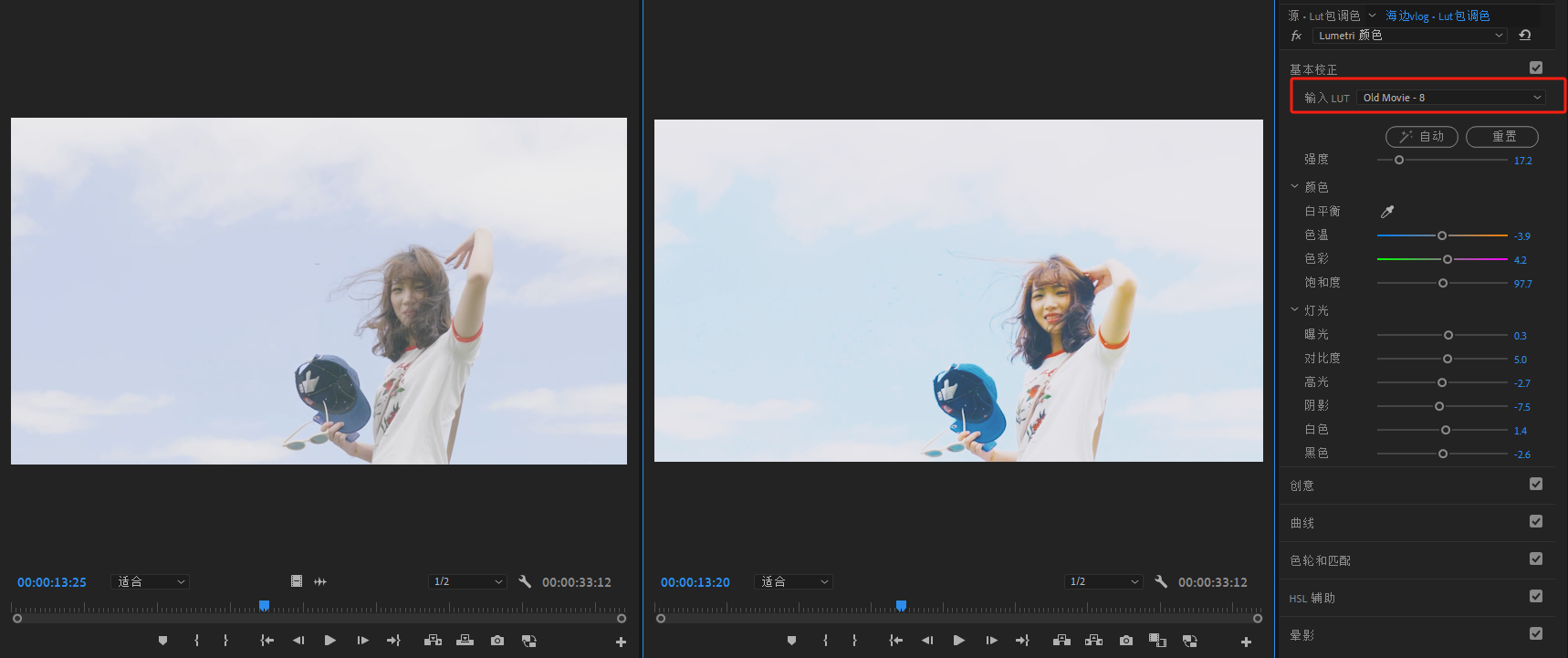Open Program monitor wrench settings
The image size is (1568, 658).
click(1161, 581)
